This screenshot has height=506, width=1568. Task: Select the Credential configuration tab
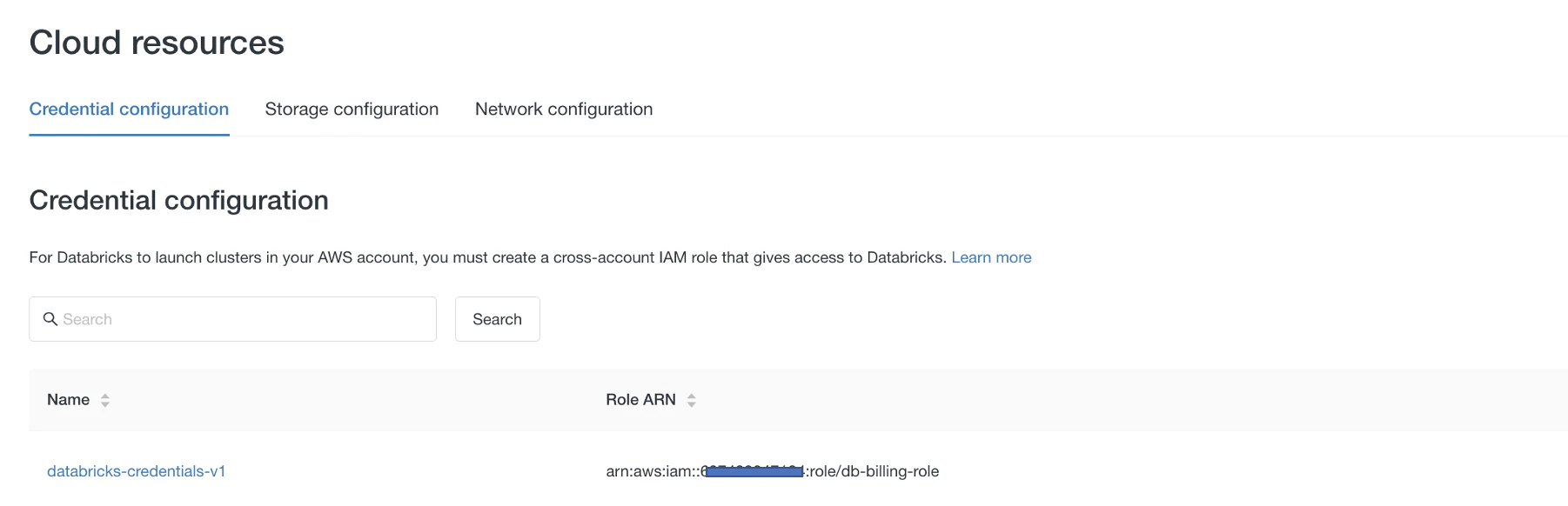[129, 110]
